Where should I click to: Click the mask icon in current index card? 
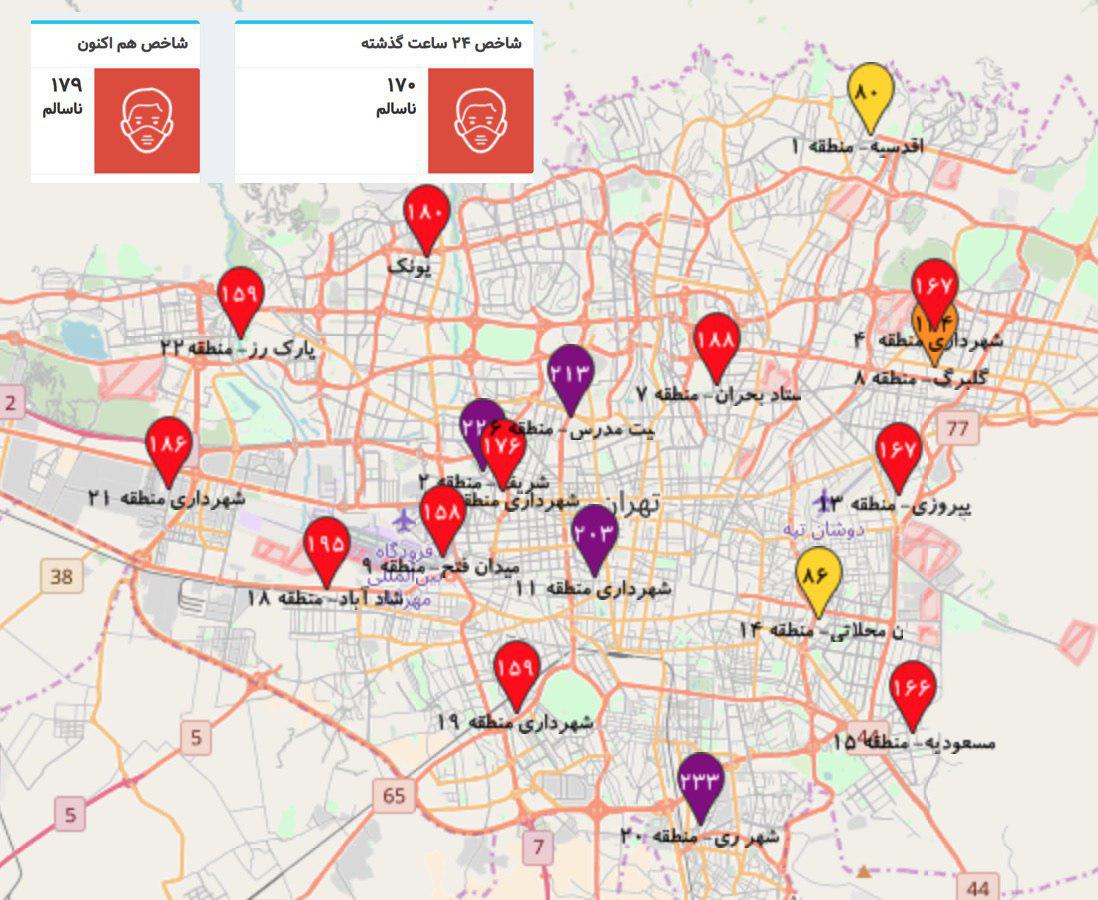click(147, 121)
